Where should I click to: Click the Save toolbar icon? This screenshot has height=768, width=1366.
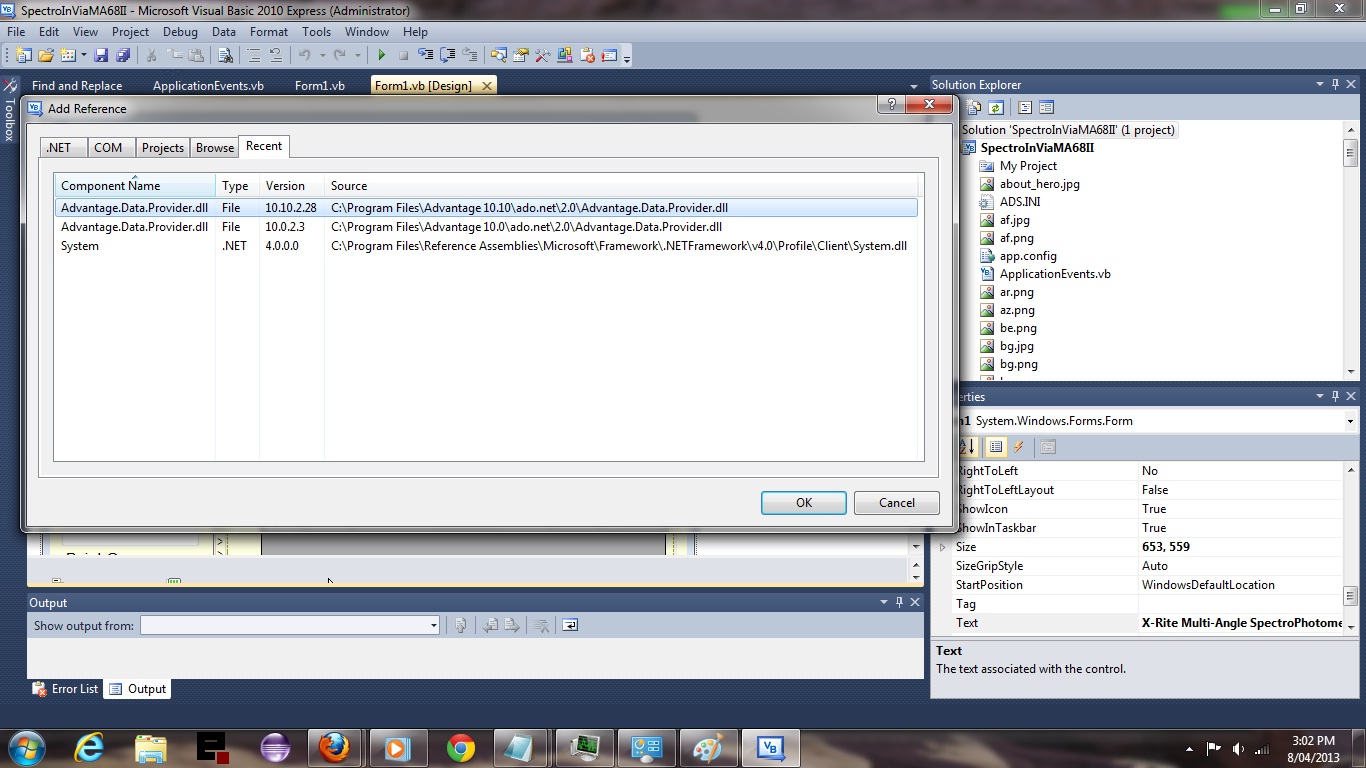(x=101, y=56)
